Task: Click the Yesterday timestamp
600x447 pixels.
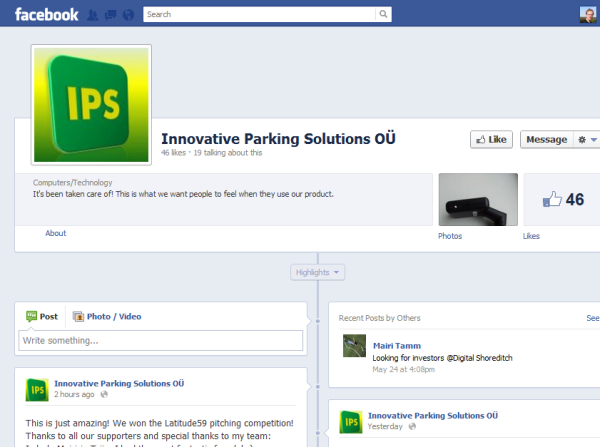Action: [385, 426]
